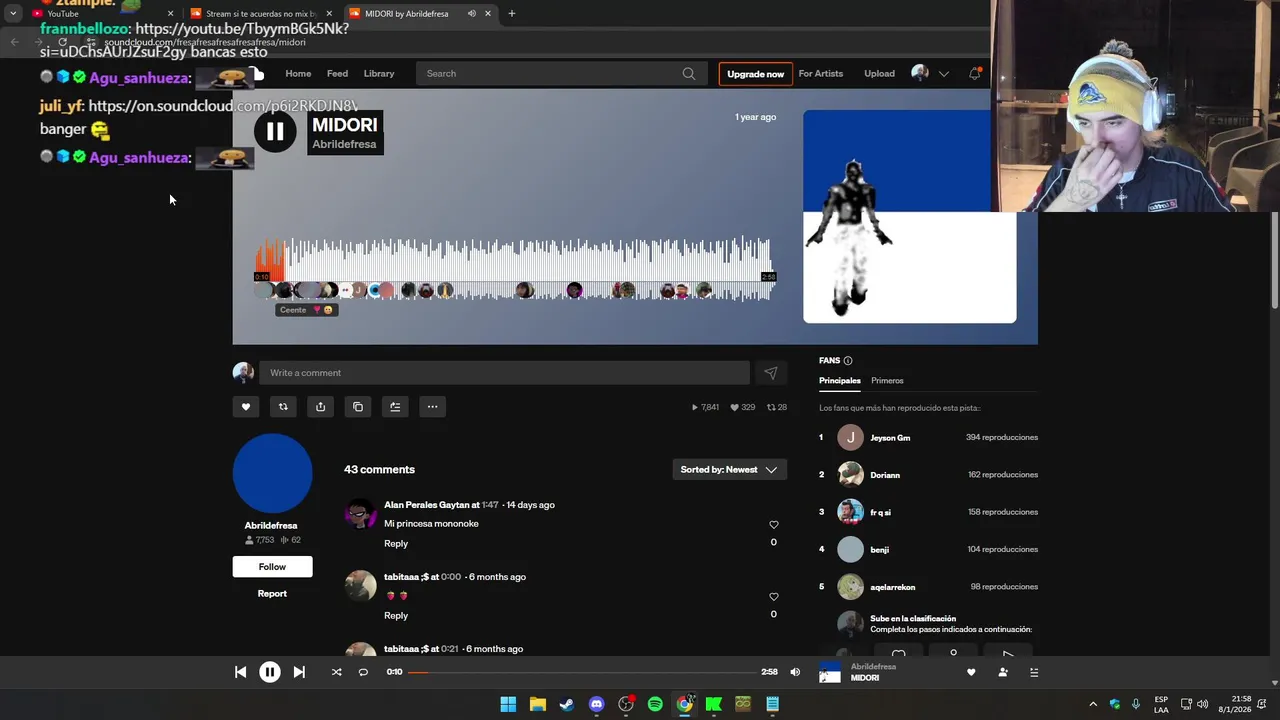Skip to previous track in player bar
This screenshot has width=1280, height=720.
click(x=240, y=672)
